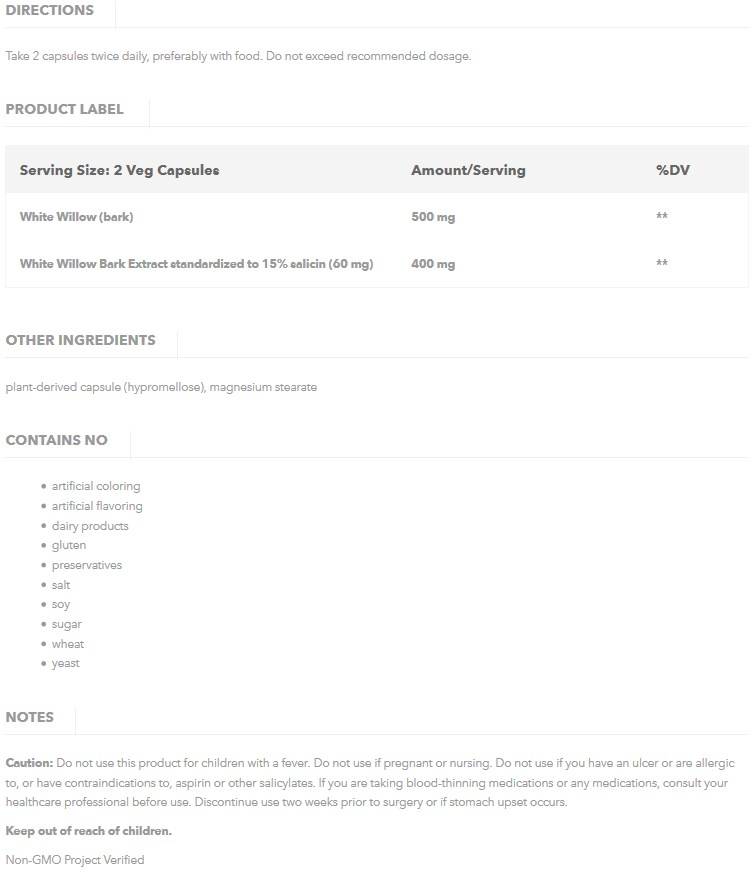Click the Non-GMO Project Verified text

pos(75,860)
